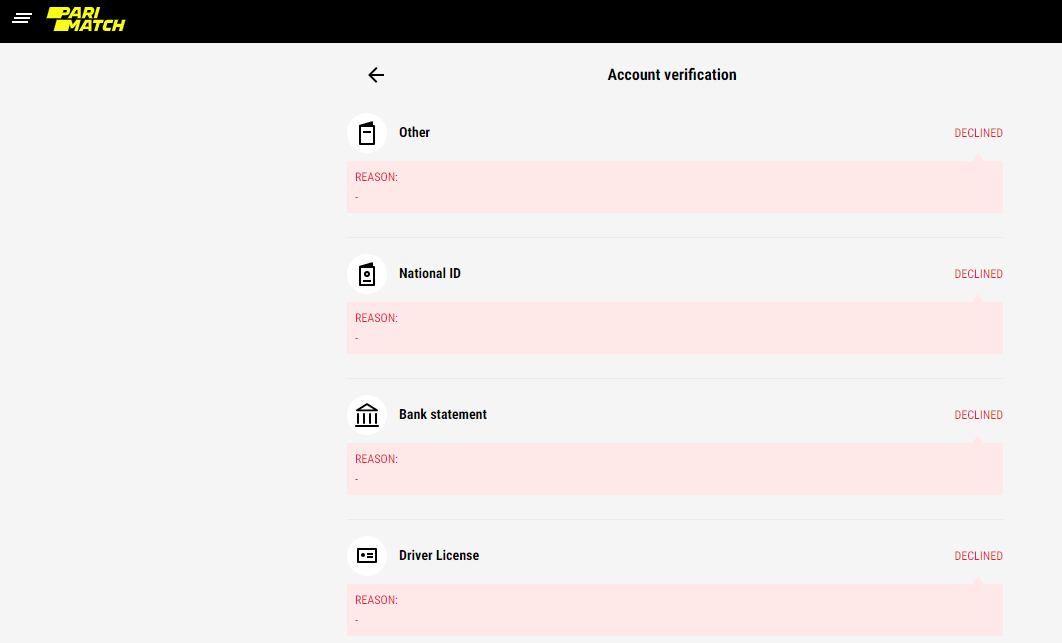1062x643 pixels.
Task: Click the National ID passport icon
Action: (x=367, y=274)
